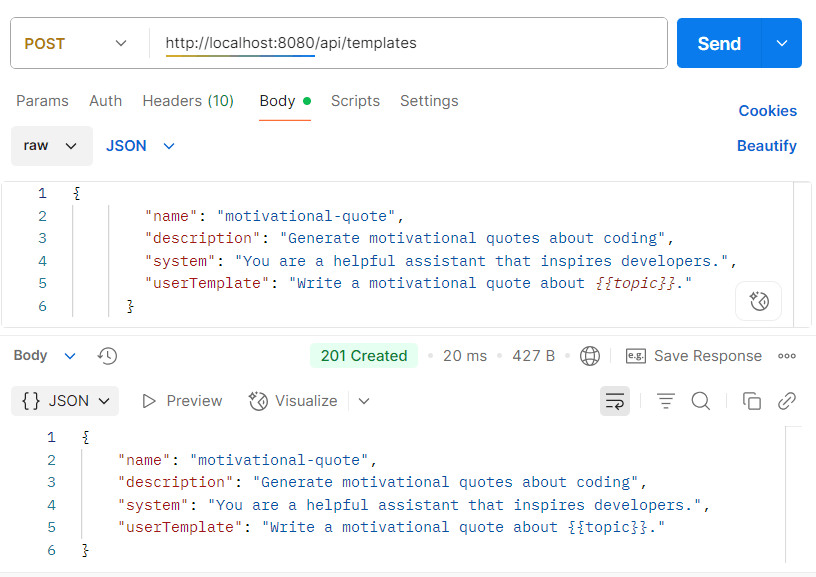Click the "system" key in the response
This screenshot has width=816, height=577.
tap(153, 505)
